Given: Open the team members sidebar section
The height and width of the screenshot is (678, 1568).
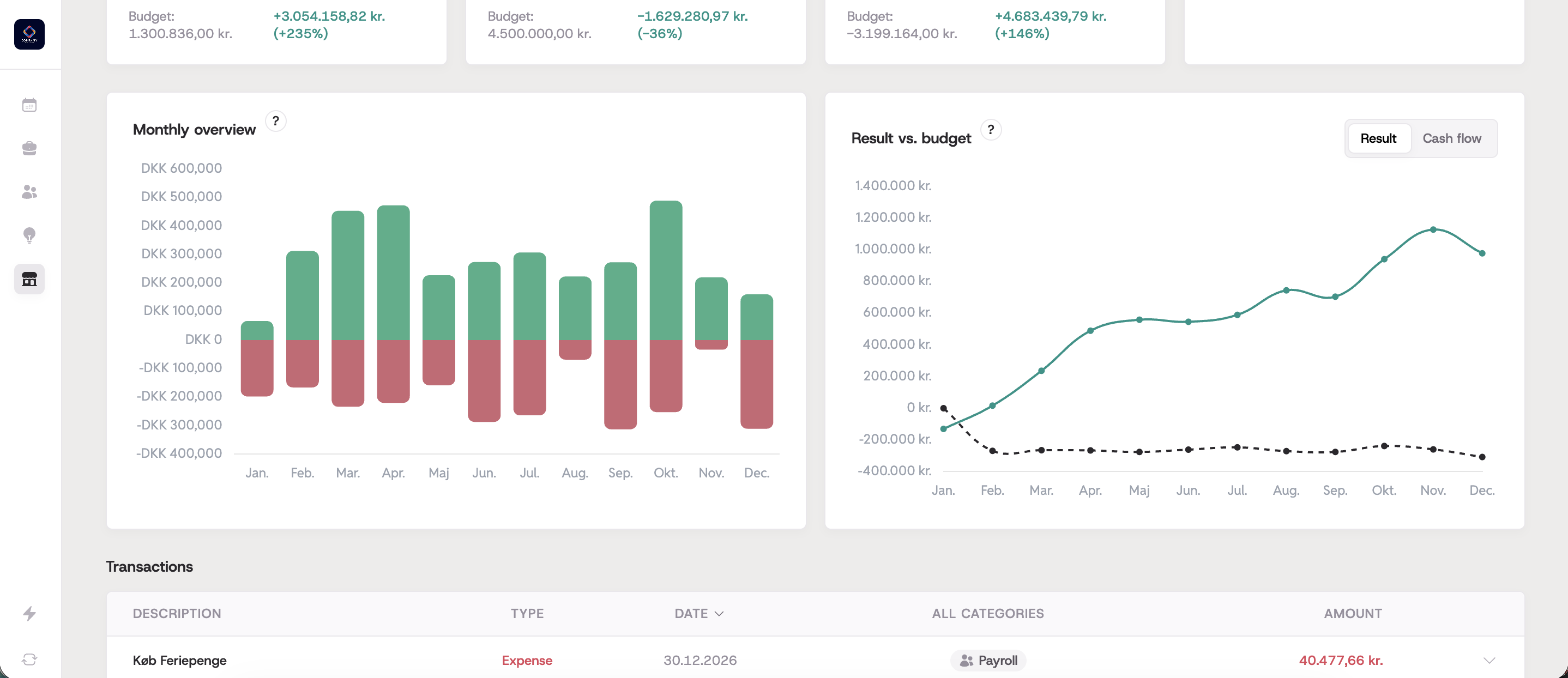Looking at the screenshot, I should [29, 192].
